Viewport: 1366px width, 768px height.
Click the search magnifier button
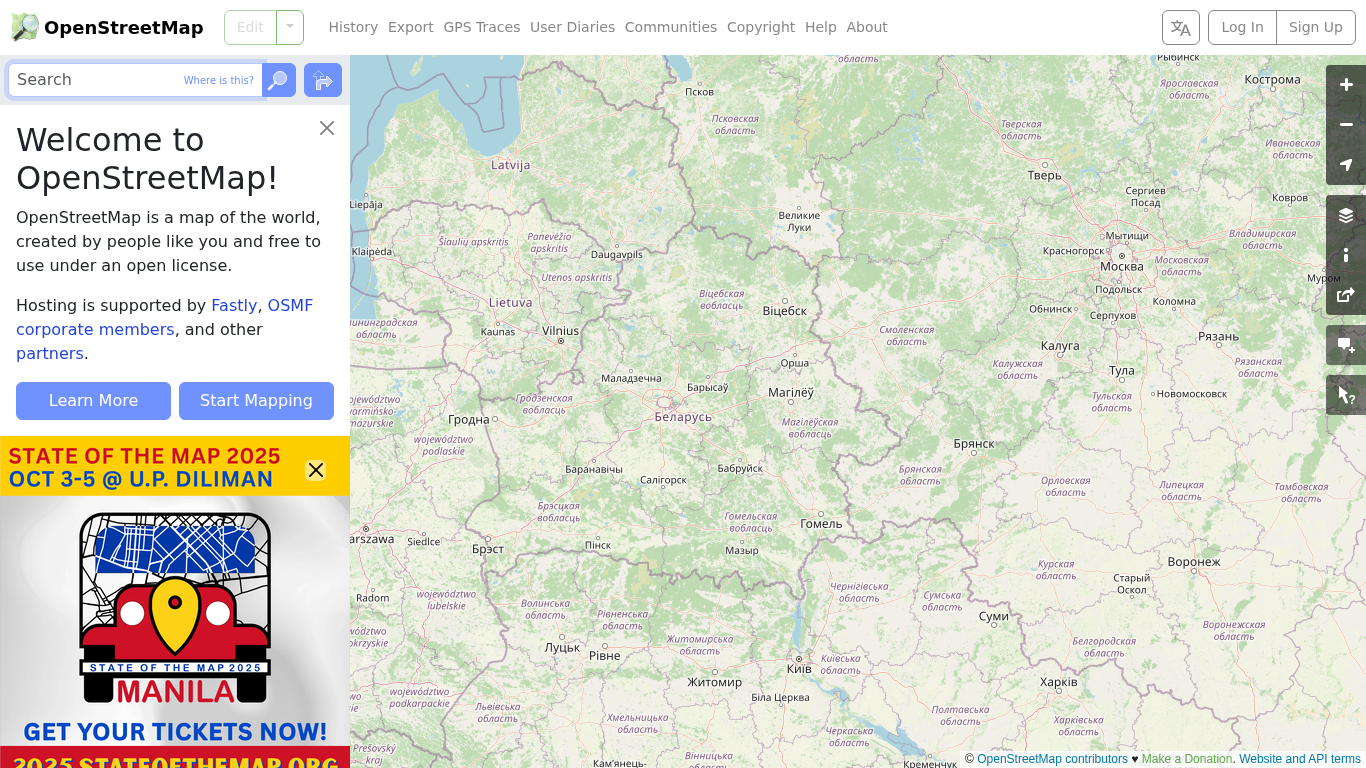pyautogui.click(x=279, y=80)
